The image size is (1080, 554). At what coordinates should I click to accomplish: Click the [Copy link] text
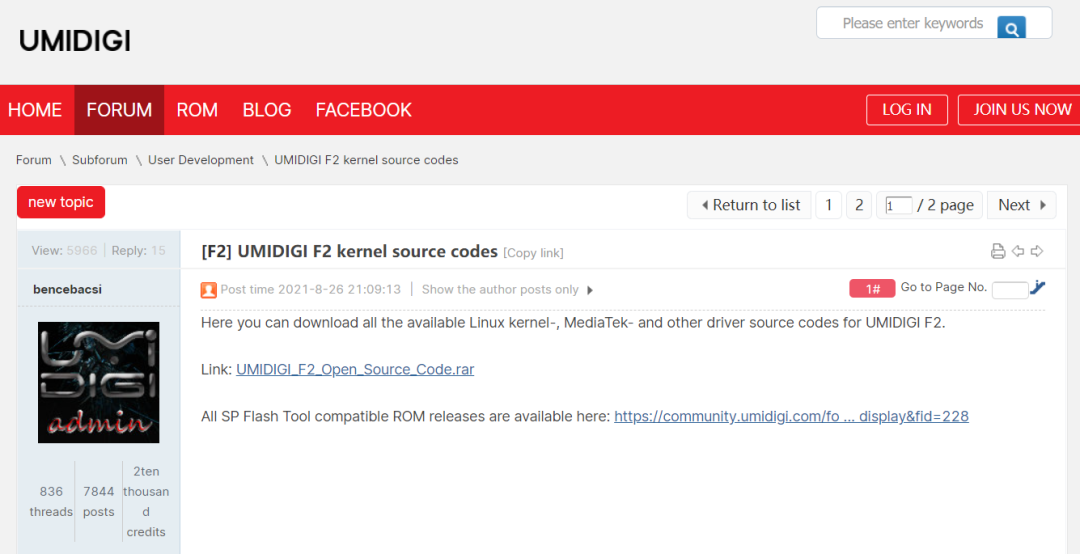533,253
